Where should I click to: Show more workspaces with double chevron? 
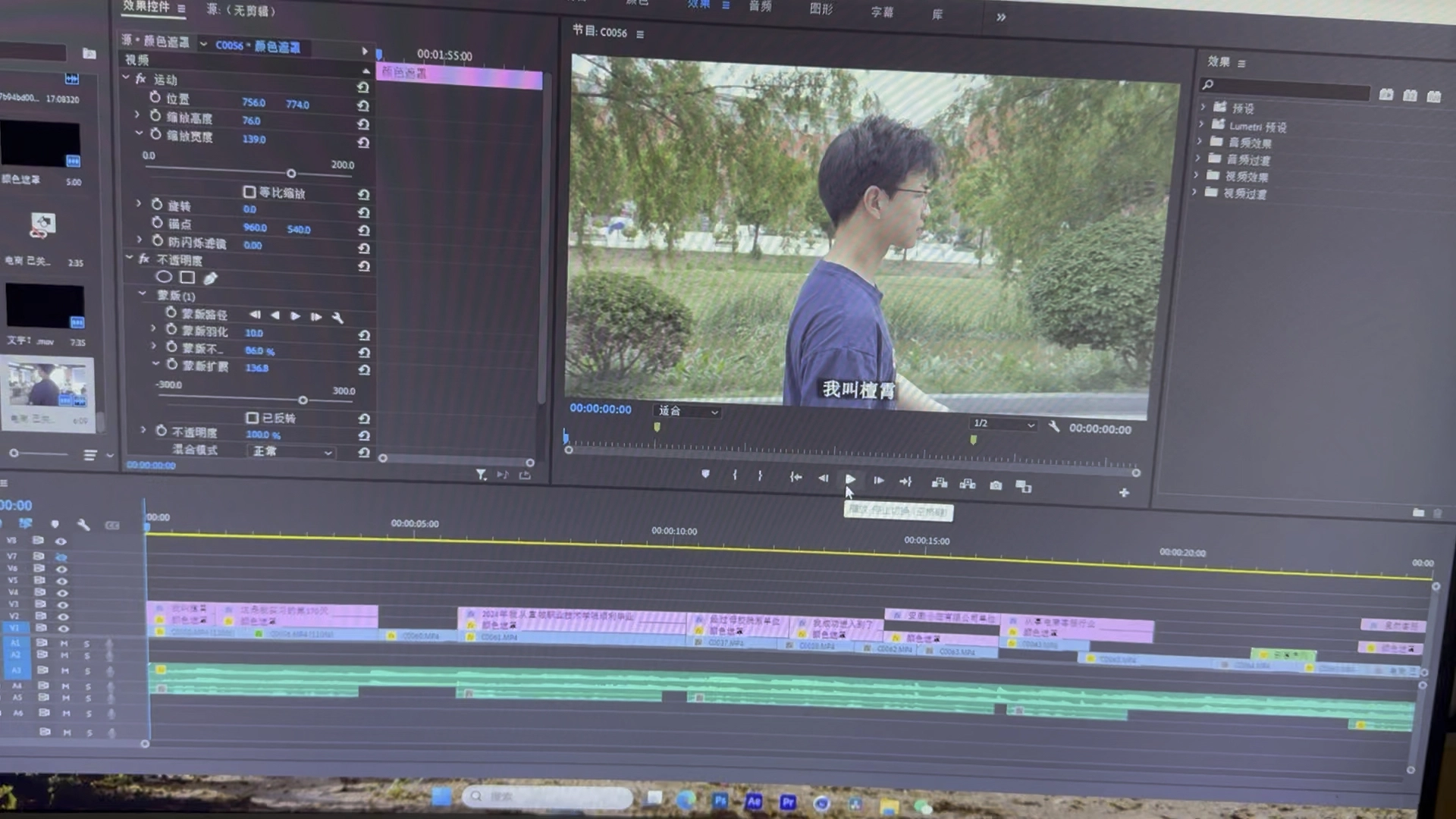(x=1001, y=17)
